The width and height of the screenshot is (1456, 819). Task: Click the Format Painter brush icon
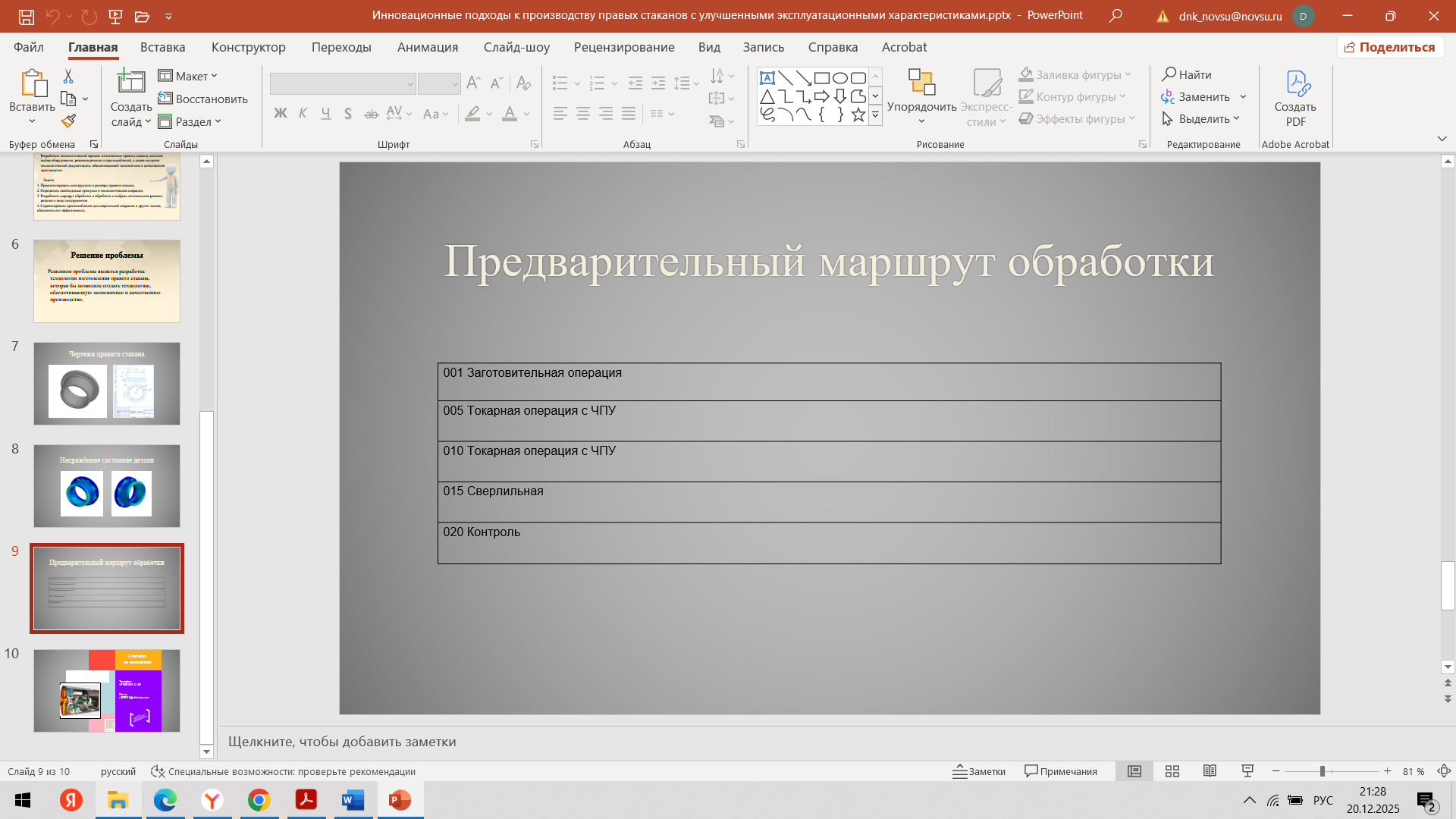coord(68,121)
